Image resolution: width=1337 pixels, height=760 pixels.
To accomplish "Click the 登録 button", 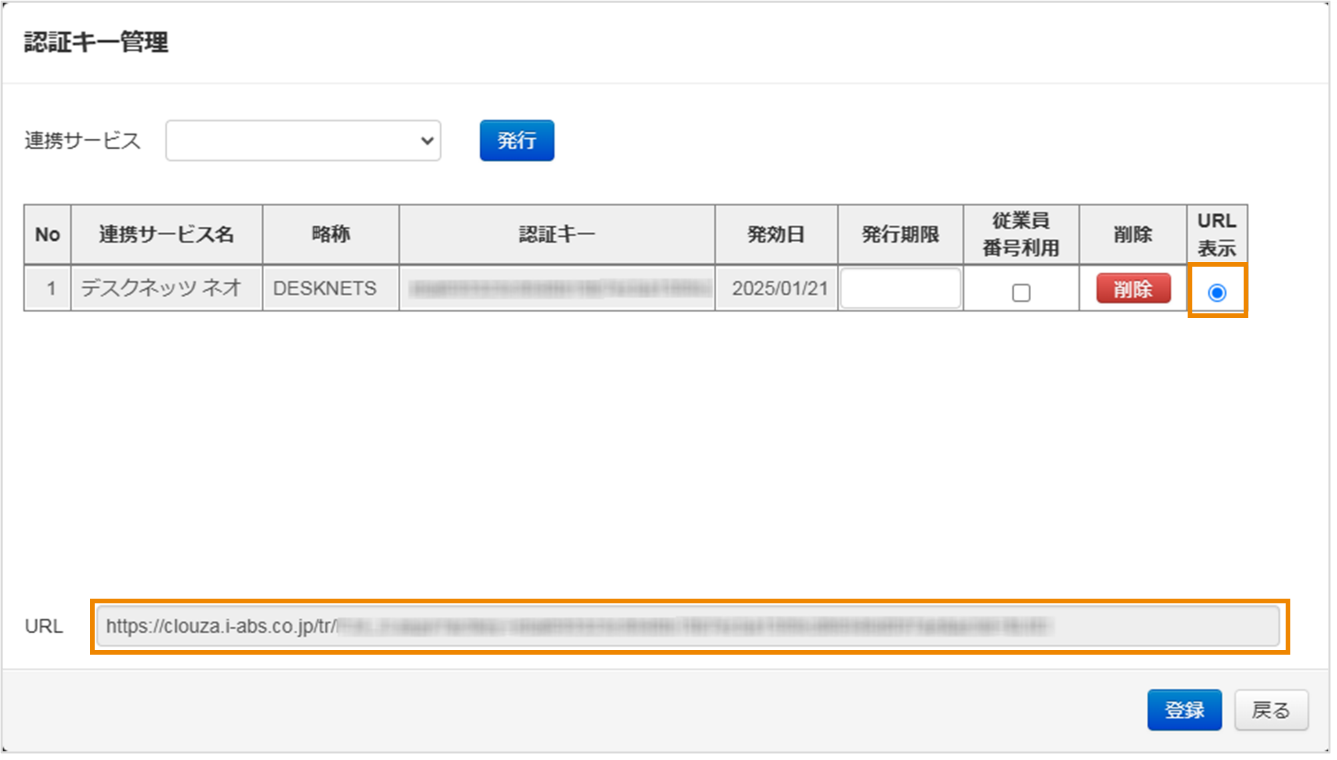I will pyautogui.click(x=1184, y=710).
